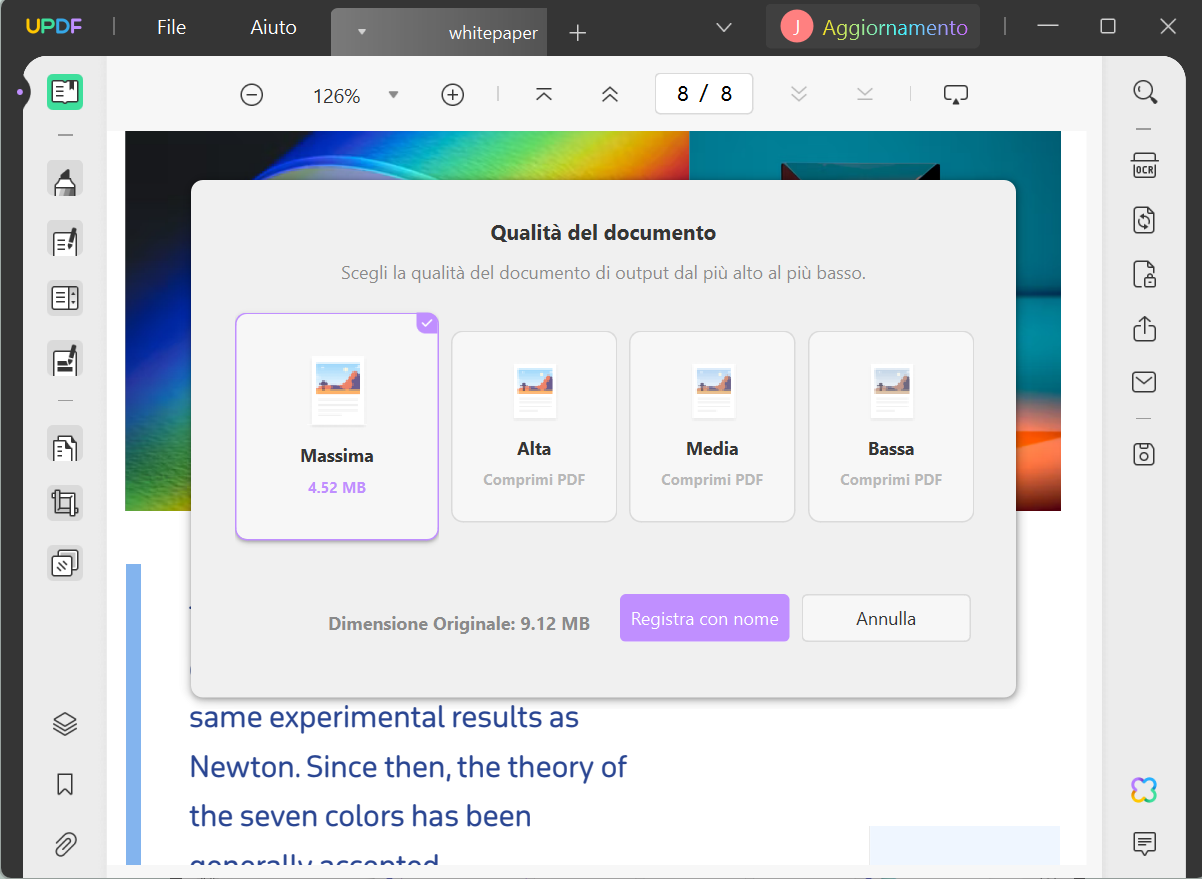Open the Crop Pages tool
The height and width of the screenshot is (879, 1202).
(65, 502)
